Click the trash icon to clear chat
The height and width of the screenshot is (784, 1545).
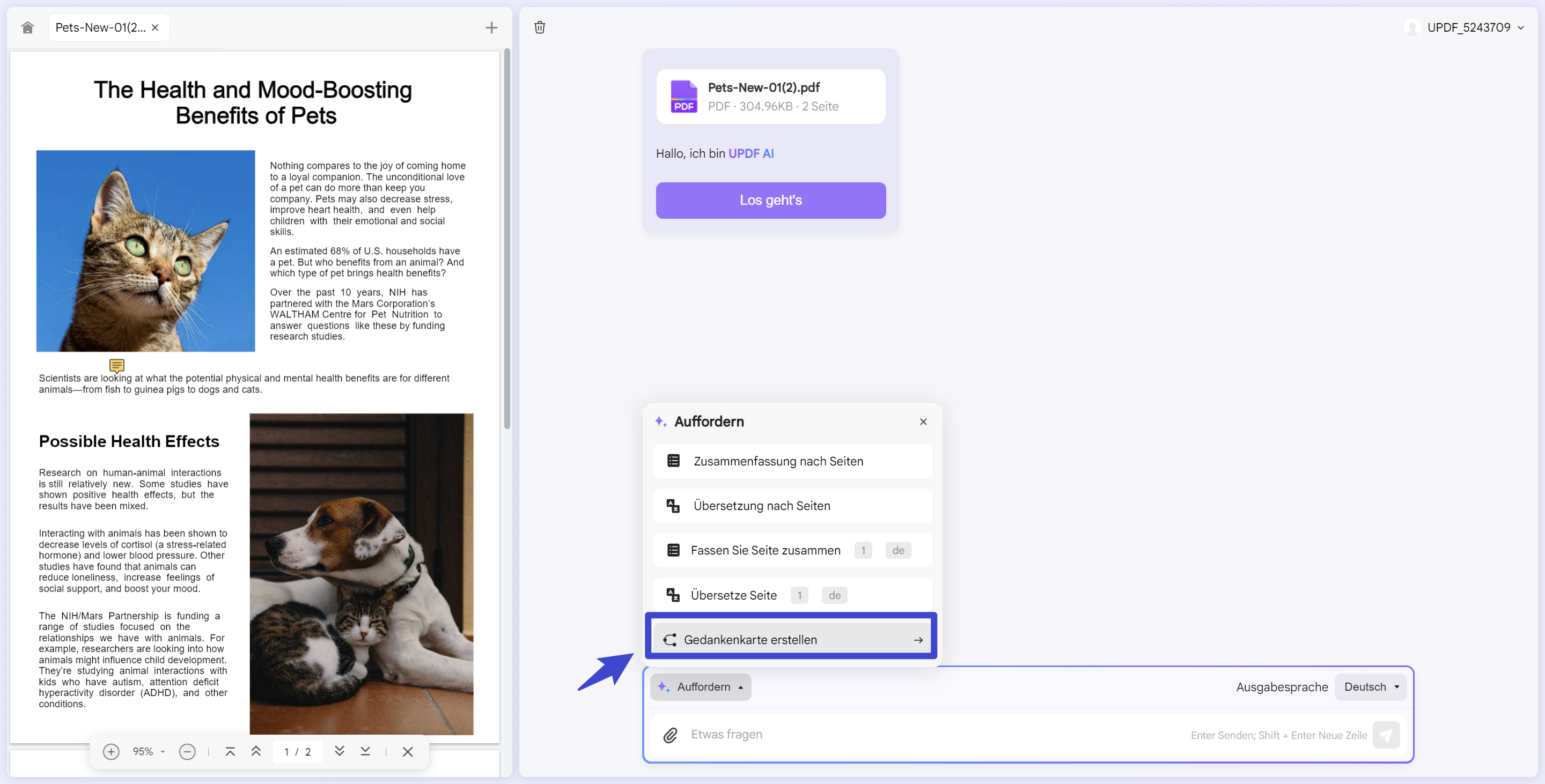click(x=539, y=27)
